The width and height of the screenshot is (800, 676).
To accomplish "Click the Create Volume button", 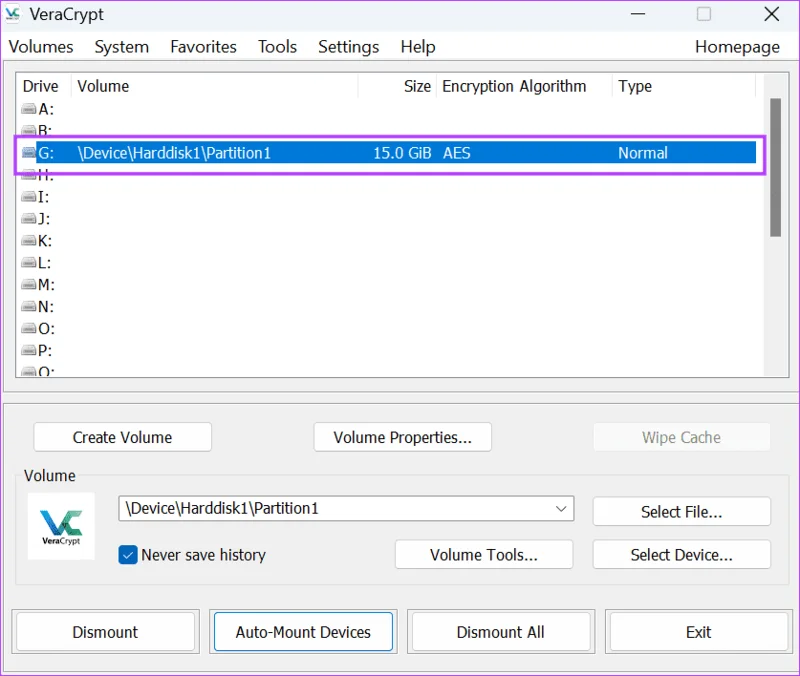I will point(122,437).
